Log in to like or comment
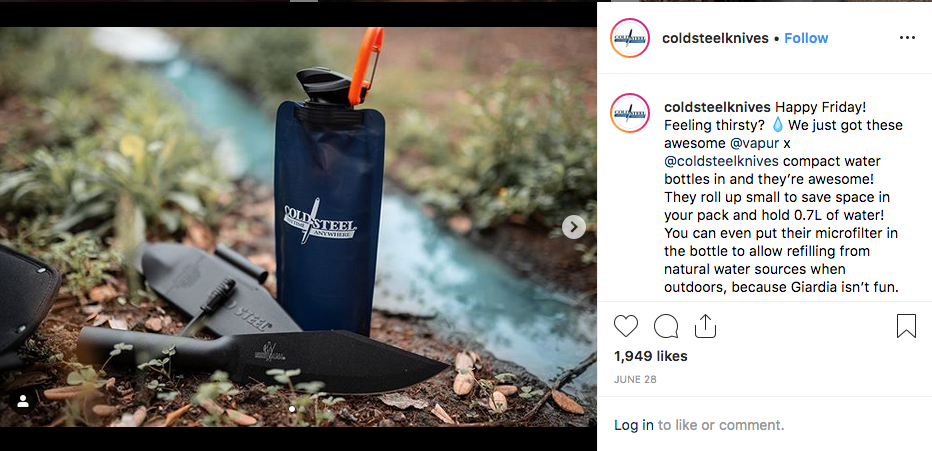 pos(634,425)
